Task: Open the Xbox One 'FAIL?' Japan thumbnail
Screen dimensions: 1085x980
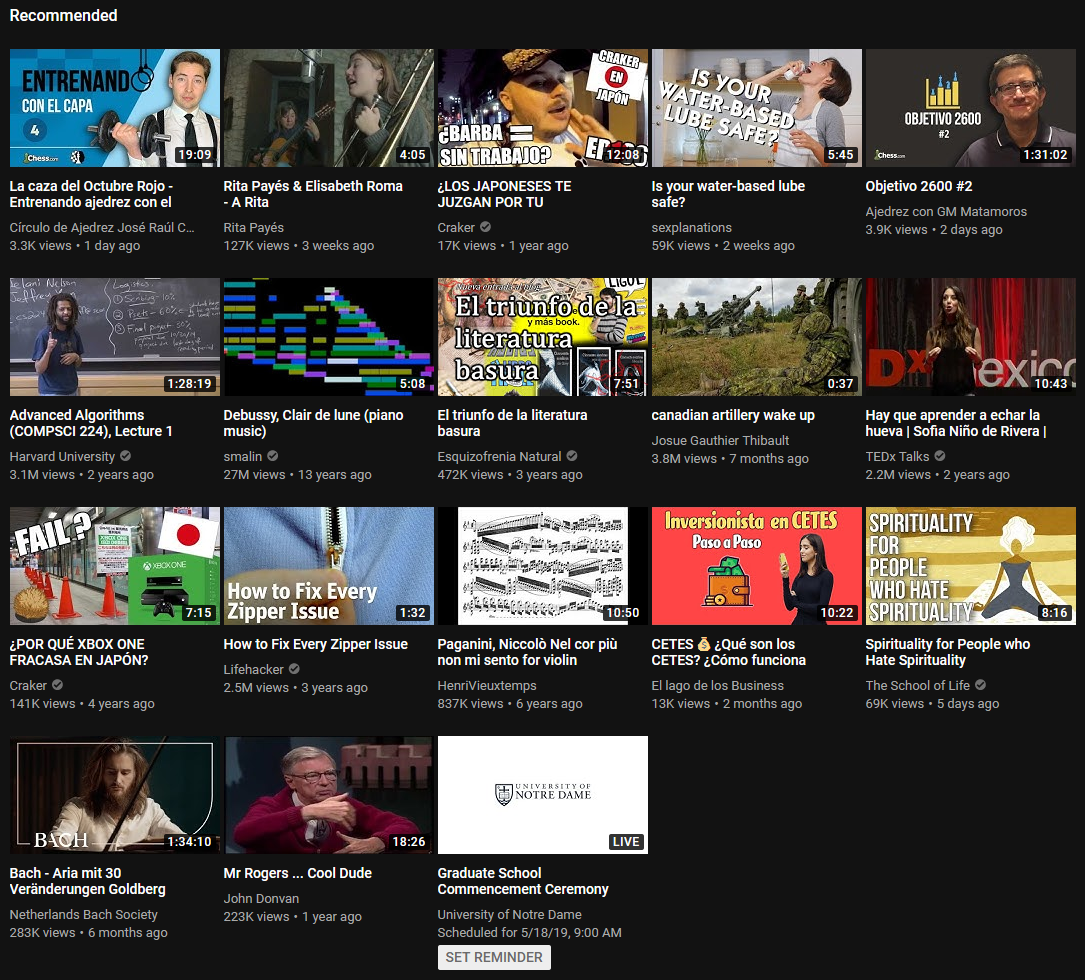Action: pyautogui.click(x=115, y=566)
